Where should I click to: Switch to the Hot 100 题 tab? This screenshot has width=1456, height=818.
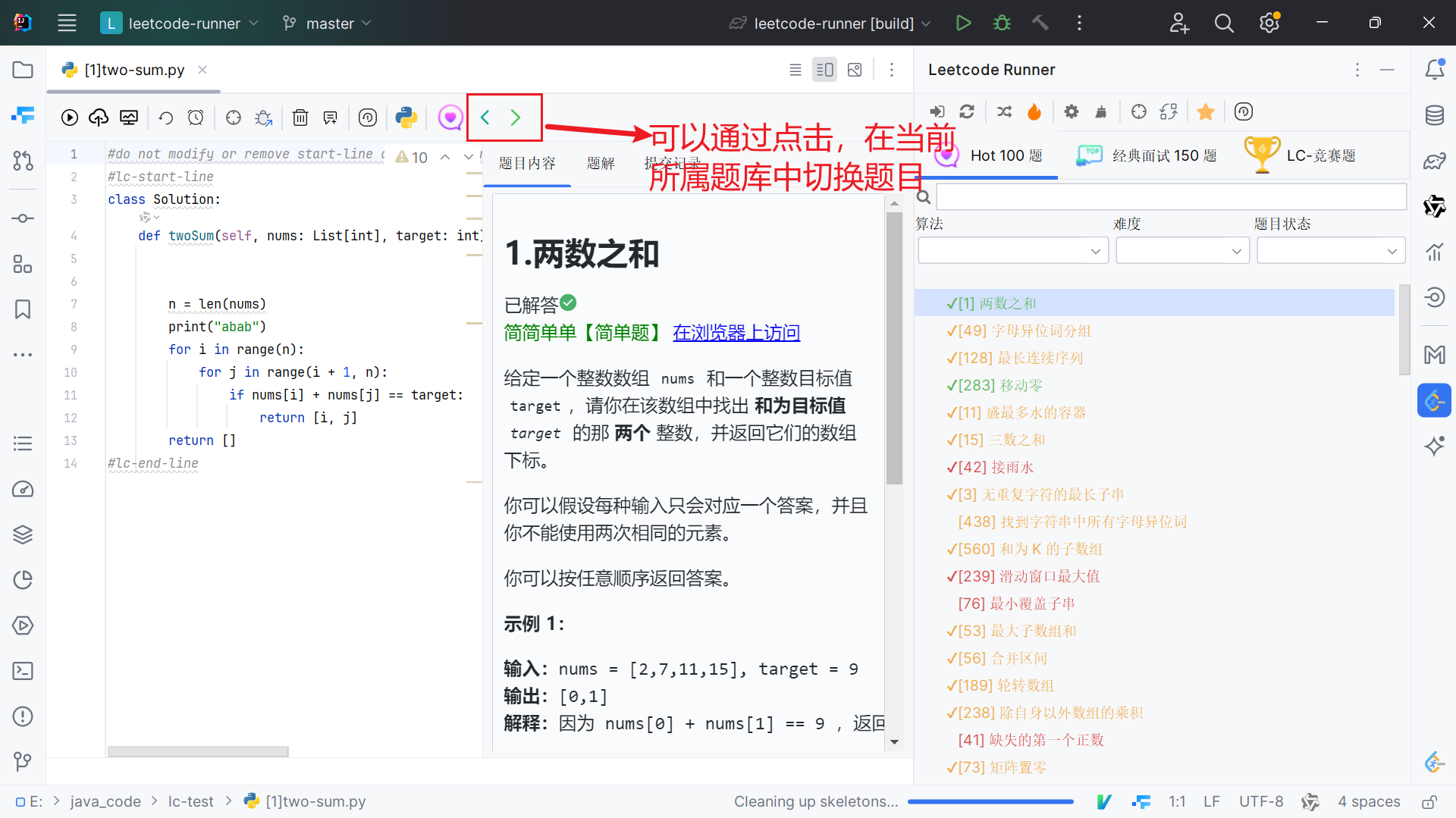(x=989, y=155)
